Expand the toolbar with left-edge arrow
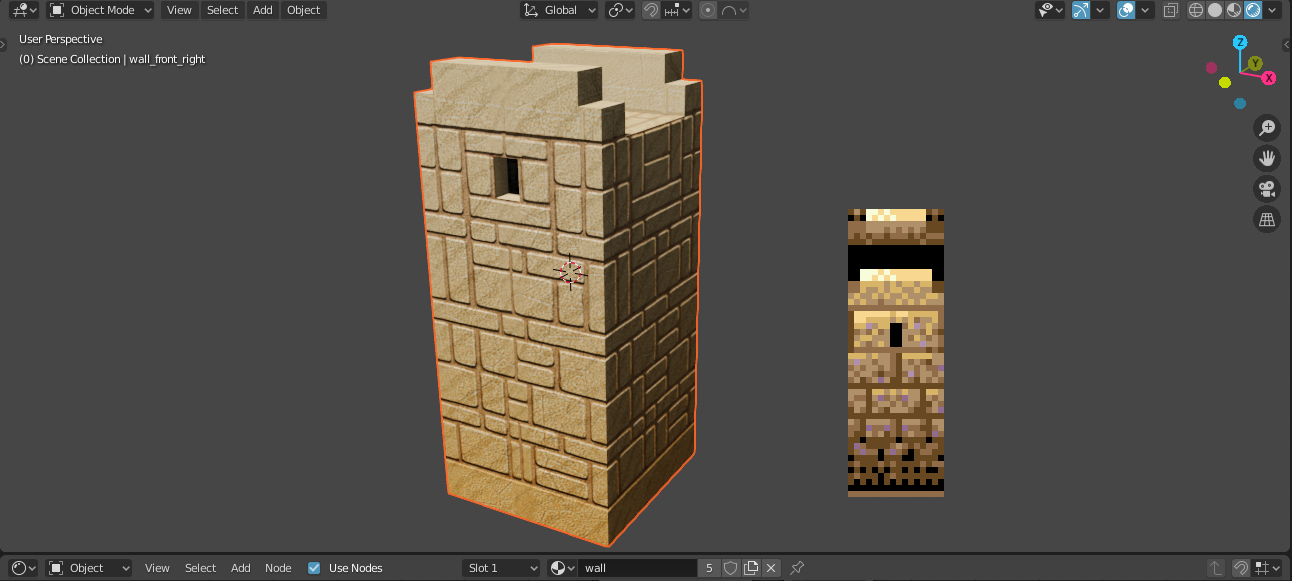 pos(4,44)
